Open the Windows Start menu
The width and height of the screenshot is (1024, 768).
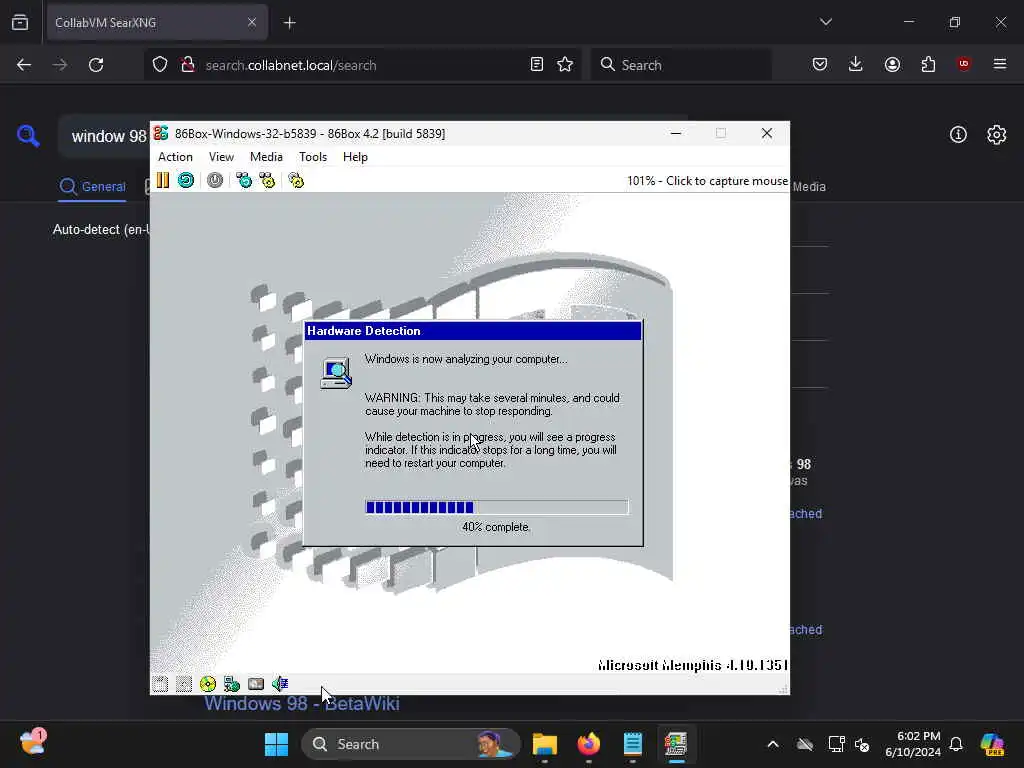coord(276,744)
